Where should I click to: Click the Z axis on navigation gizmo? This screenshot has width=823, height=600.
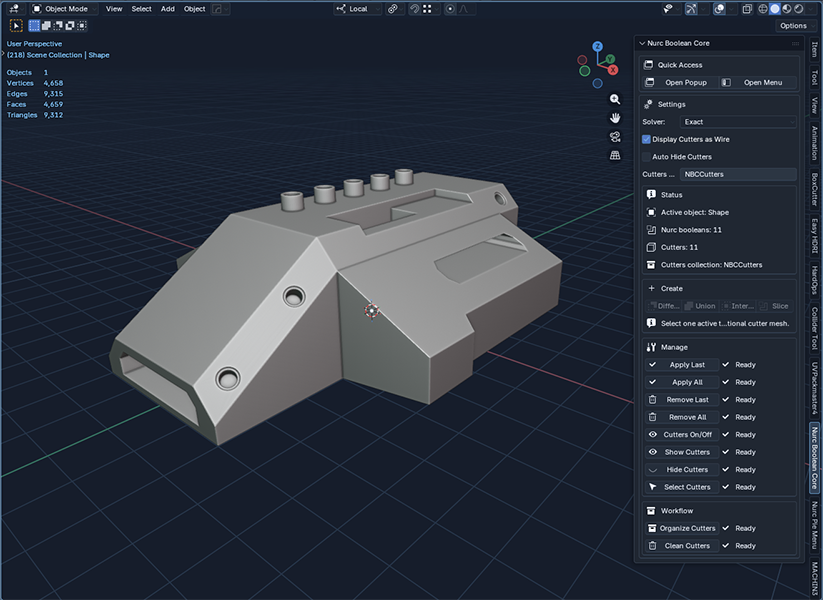coord(597,46)
